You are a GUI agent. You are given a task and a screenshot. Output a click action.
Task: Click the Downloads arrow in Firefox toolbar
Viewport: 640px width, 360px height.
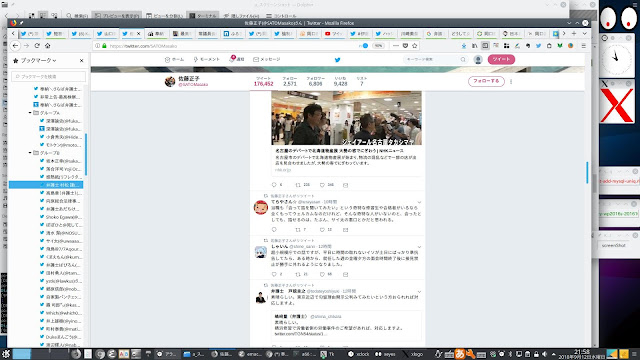464,46
